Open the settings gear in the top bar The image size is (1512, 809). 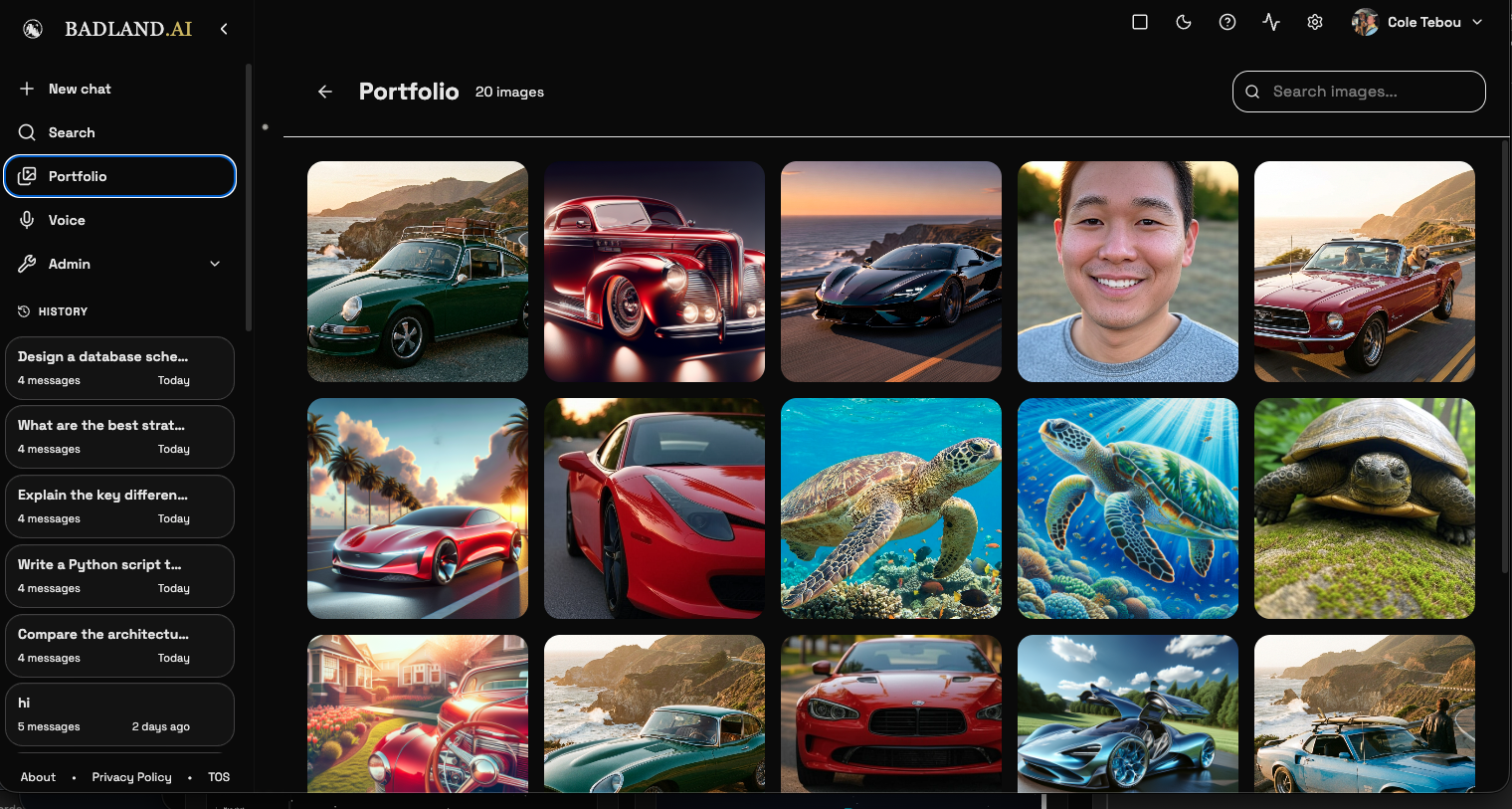[1314, 21]
